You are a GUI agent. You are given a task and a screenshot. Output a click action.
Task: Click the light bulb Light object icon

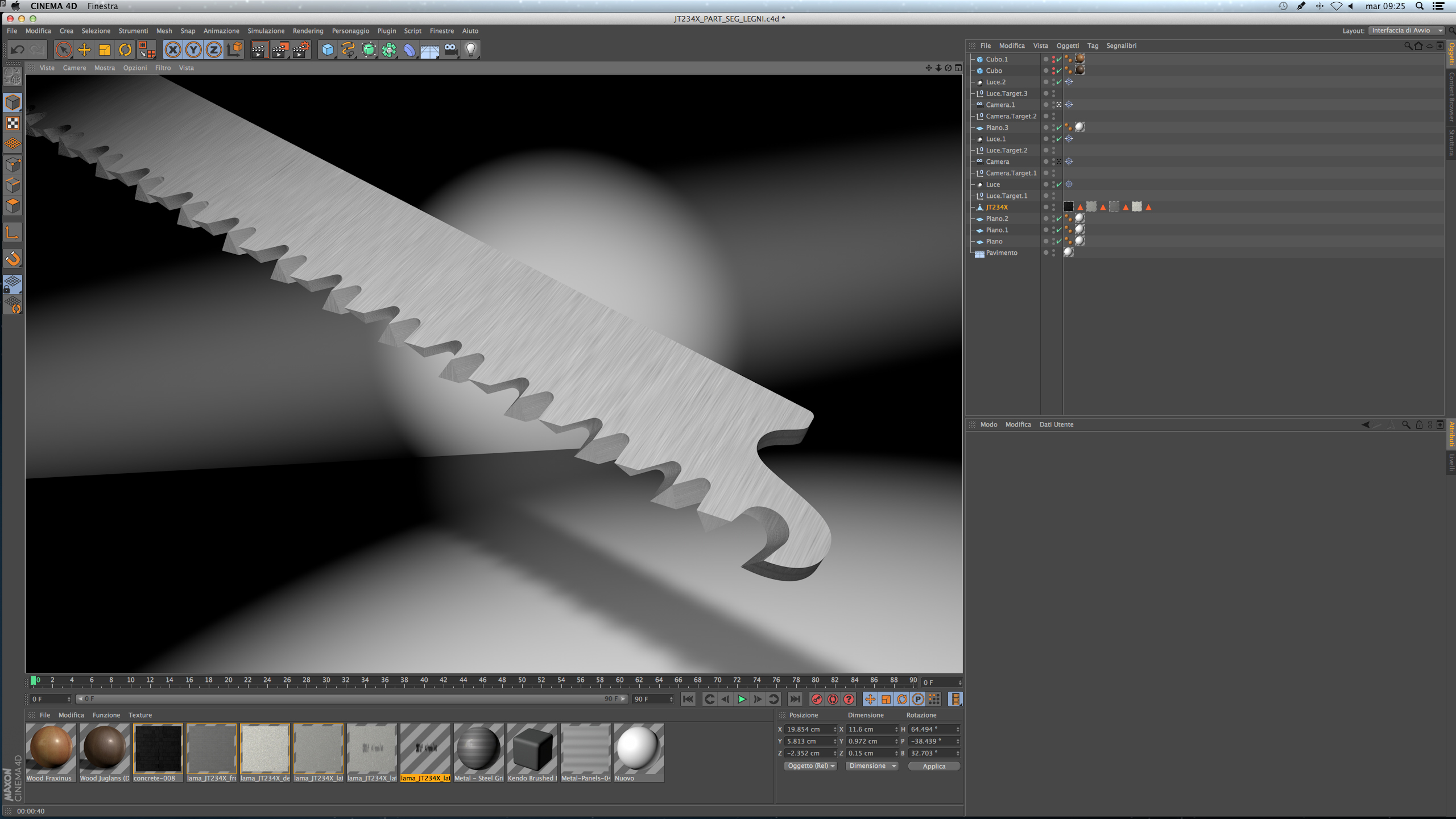(x=470, y=50)
